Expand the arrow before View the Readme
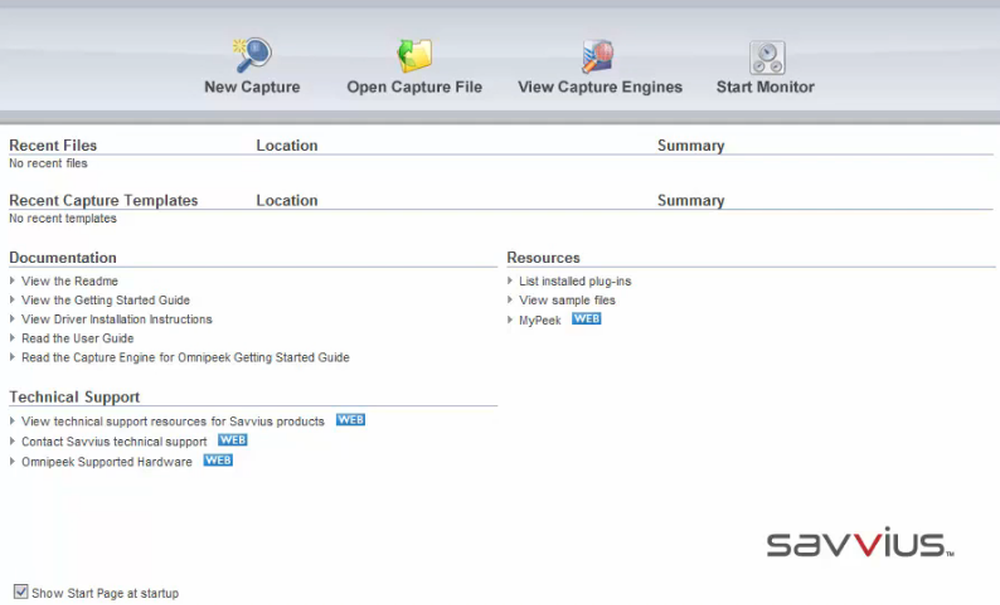 coord(13,281)
